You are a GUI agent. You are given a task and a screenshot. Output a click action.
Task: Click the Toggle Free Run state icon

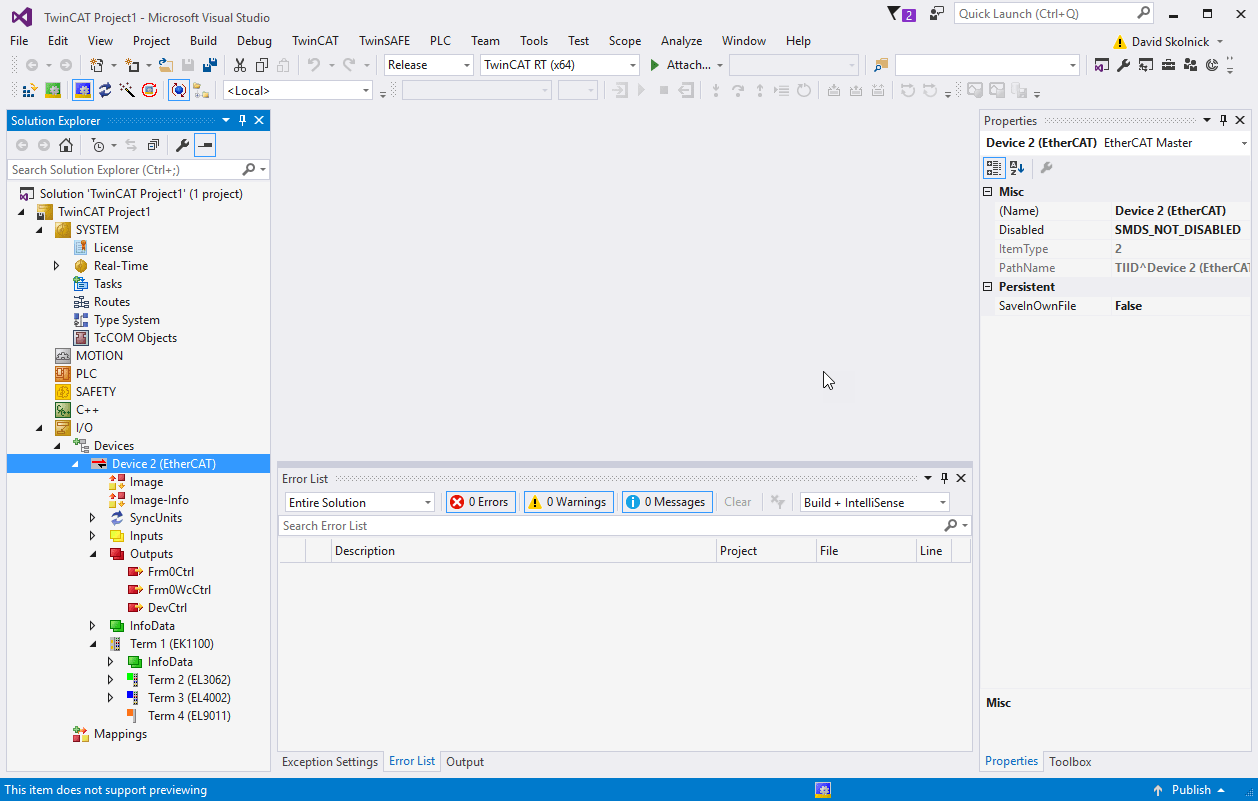pyautogui.click(x=149, y=90)
